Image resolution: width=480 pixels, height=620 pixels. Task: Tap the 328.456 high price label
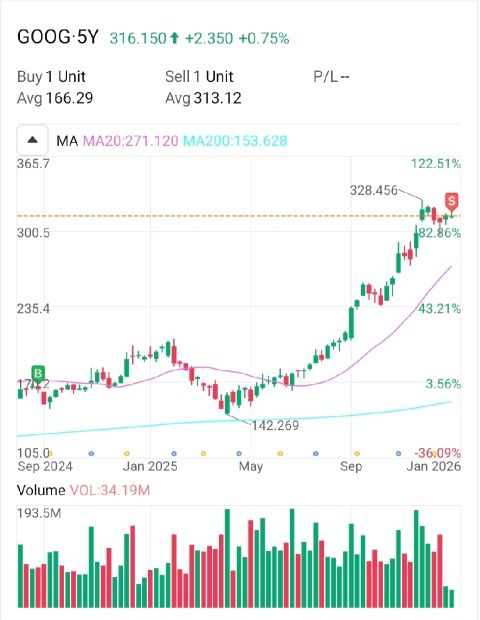pyautogui.click(x=374, y=191)
